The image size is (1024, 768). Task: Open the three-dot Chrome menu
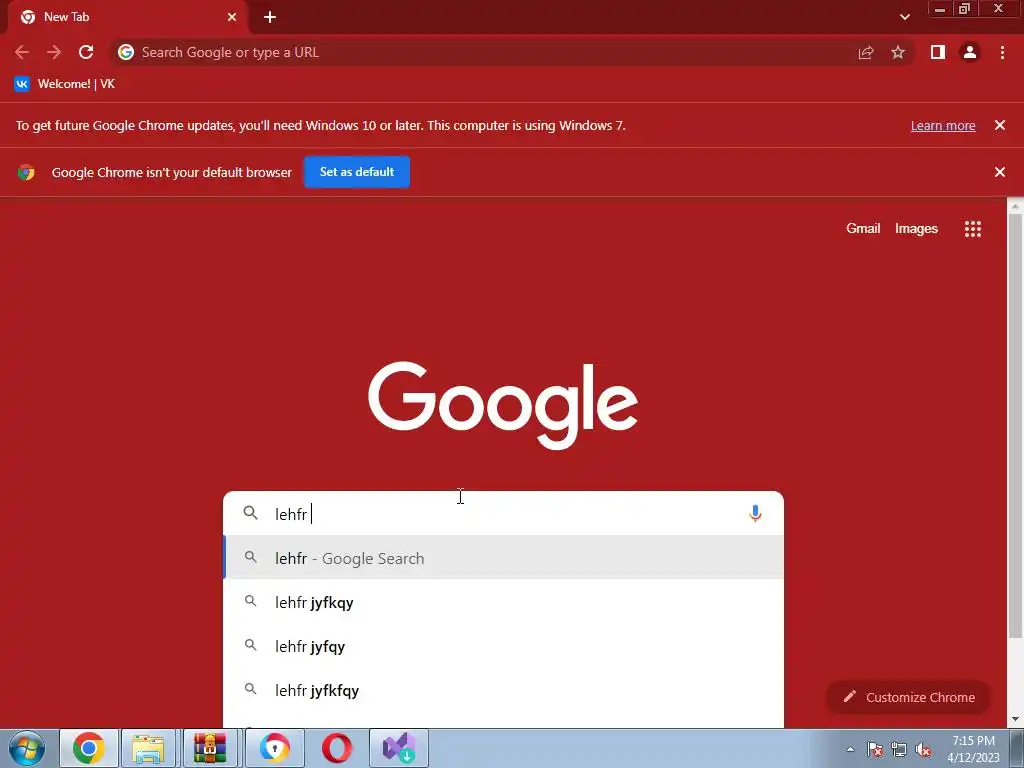click(x=1002, y=52)
